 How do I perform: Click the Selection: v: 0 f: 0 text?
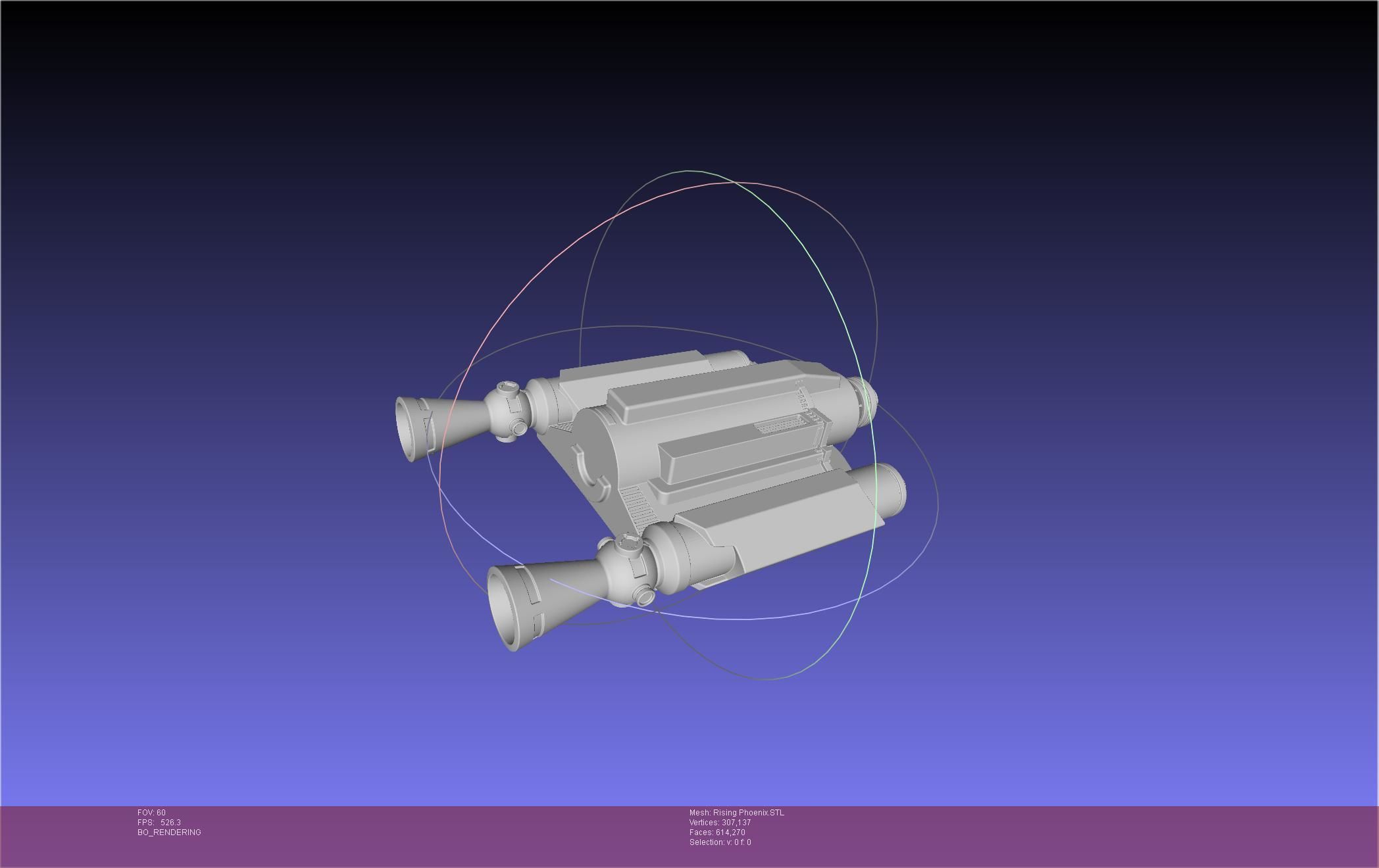point(720,842)
